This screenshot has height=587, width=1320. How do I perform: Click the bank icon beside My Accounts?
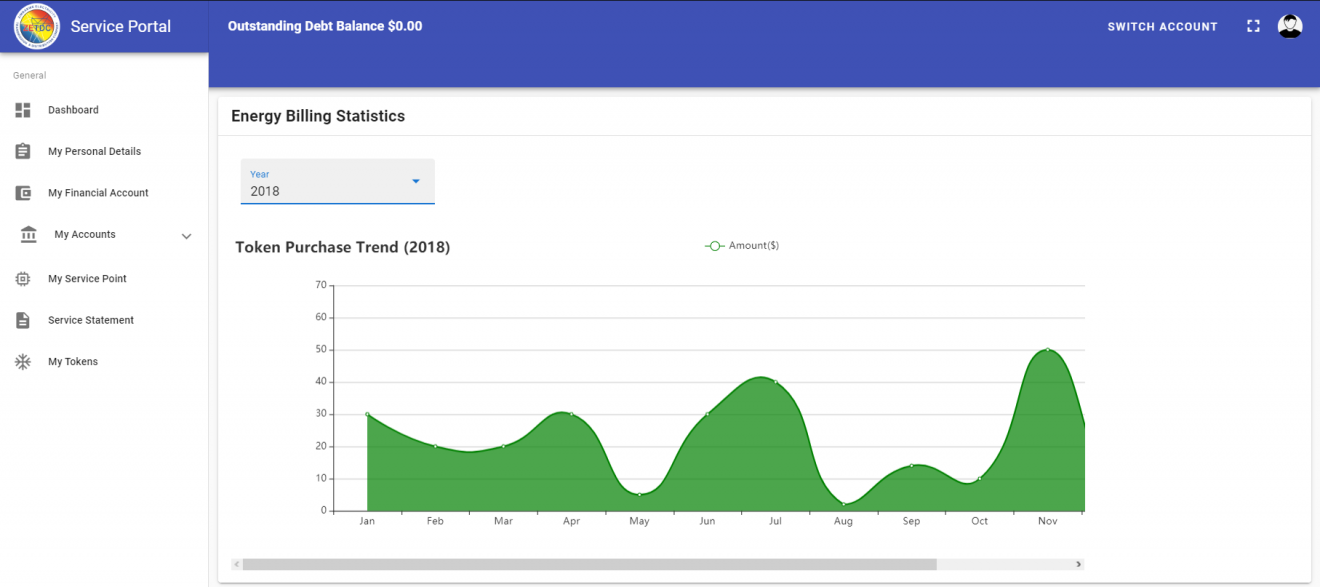(x=27, y=234)
